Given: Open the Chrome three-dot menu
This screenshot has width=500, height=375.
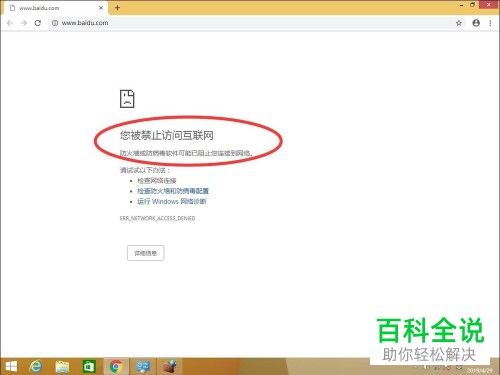Looking at the screenshot, I should point(490,23).
